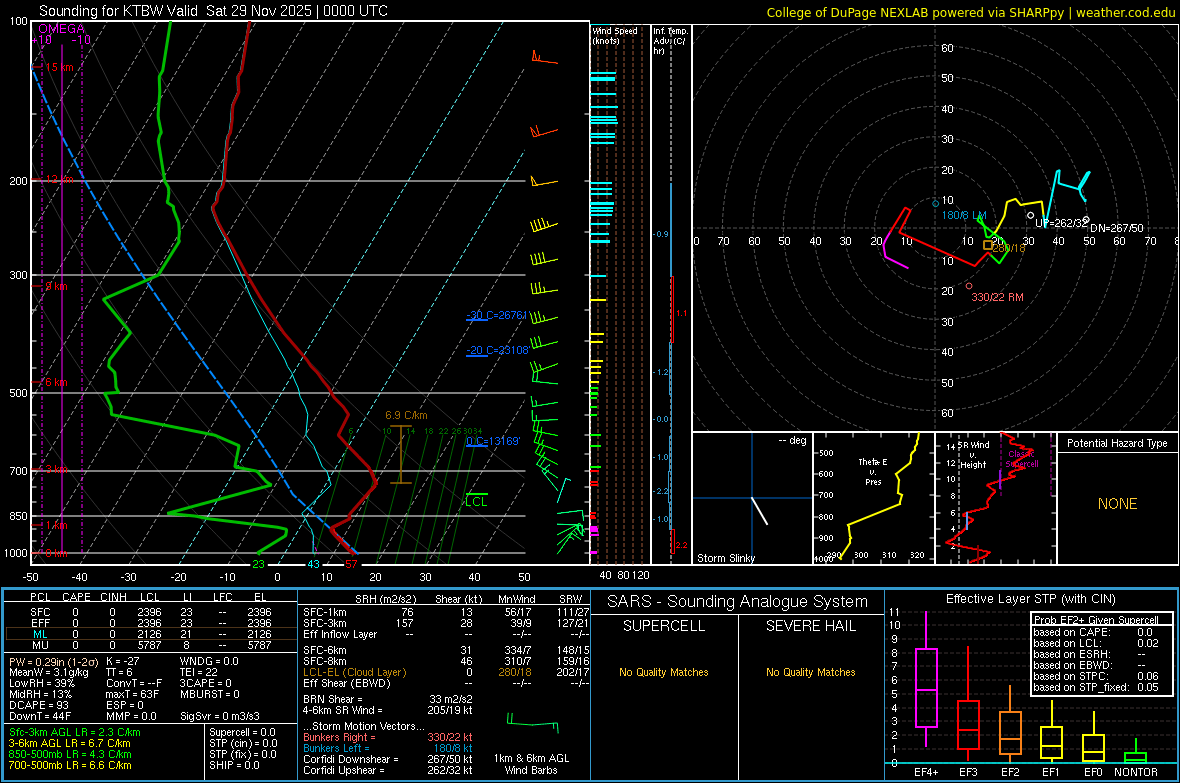Click the 'Supercell = 0.0' composite value

tap(242, 732)
